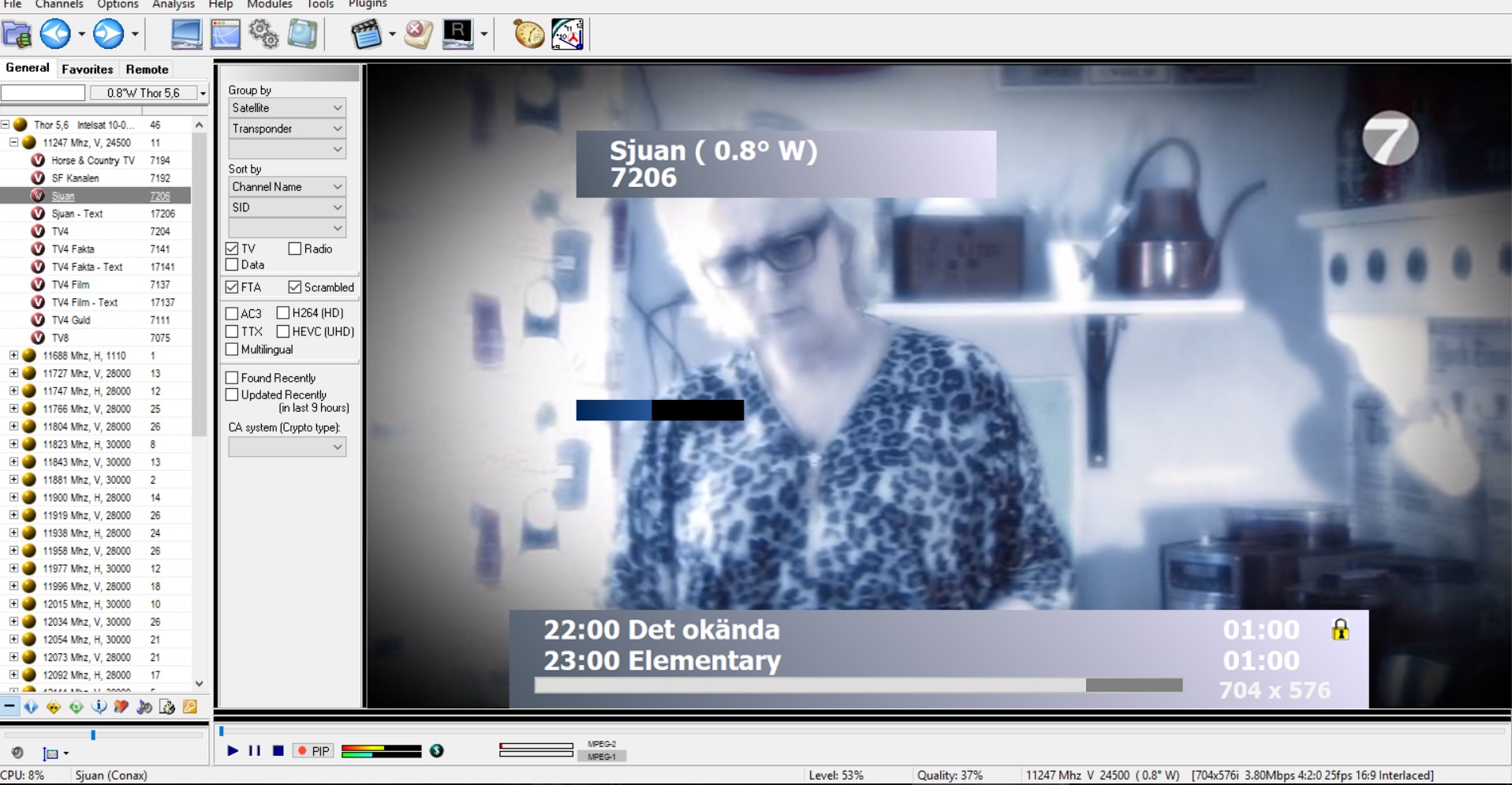Screen dimensions: 1512x785
Task: Open the clock scheduler icon
Action: click(x=567, y=34)
